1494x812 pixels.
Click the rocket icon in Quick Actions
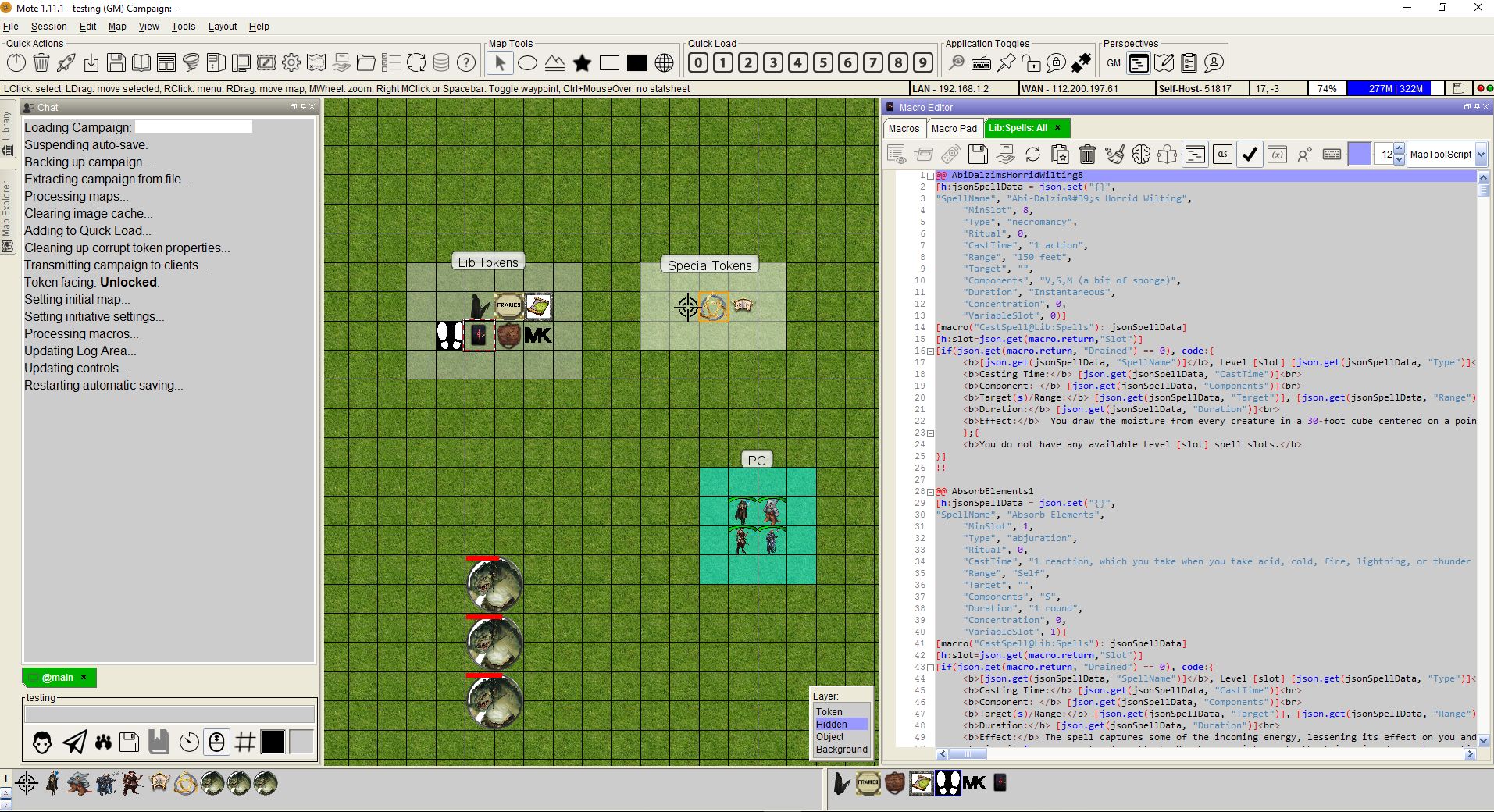click(66, 62)
